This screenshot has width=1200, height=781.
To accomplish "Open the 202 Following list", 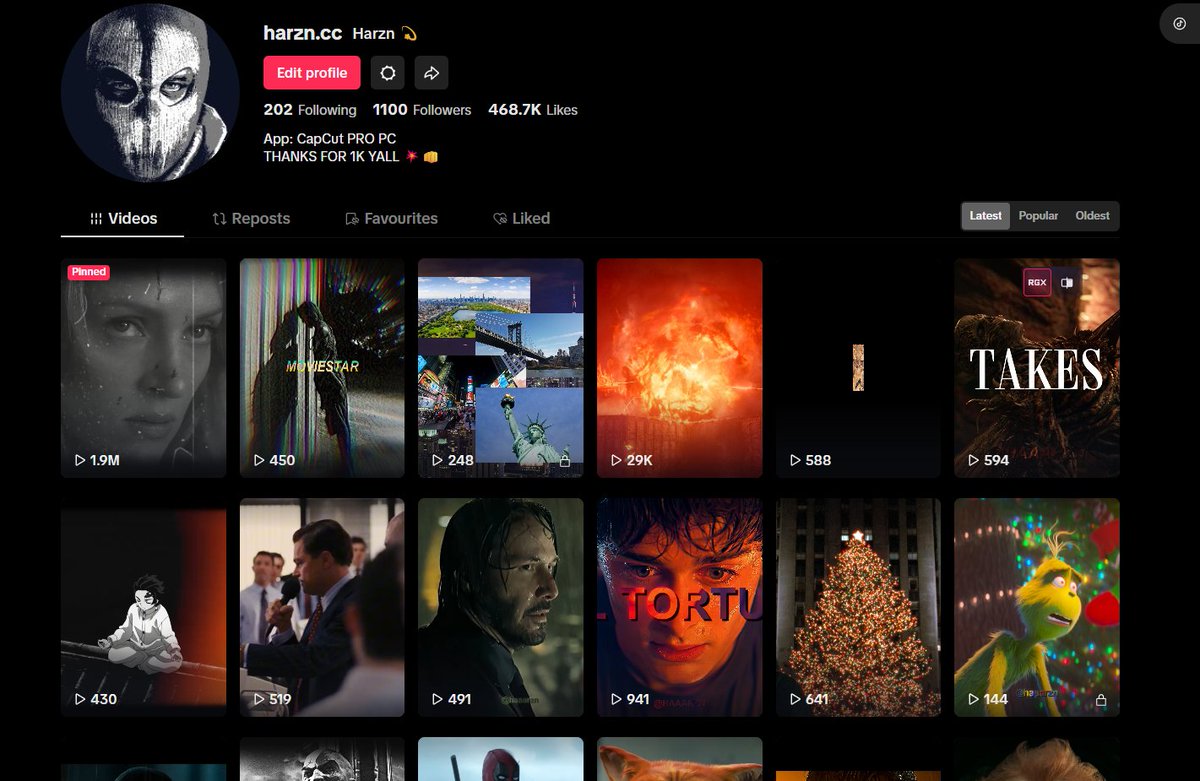I will (x=310, y=110).
